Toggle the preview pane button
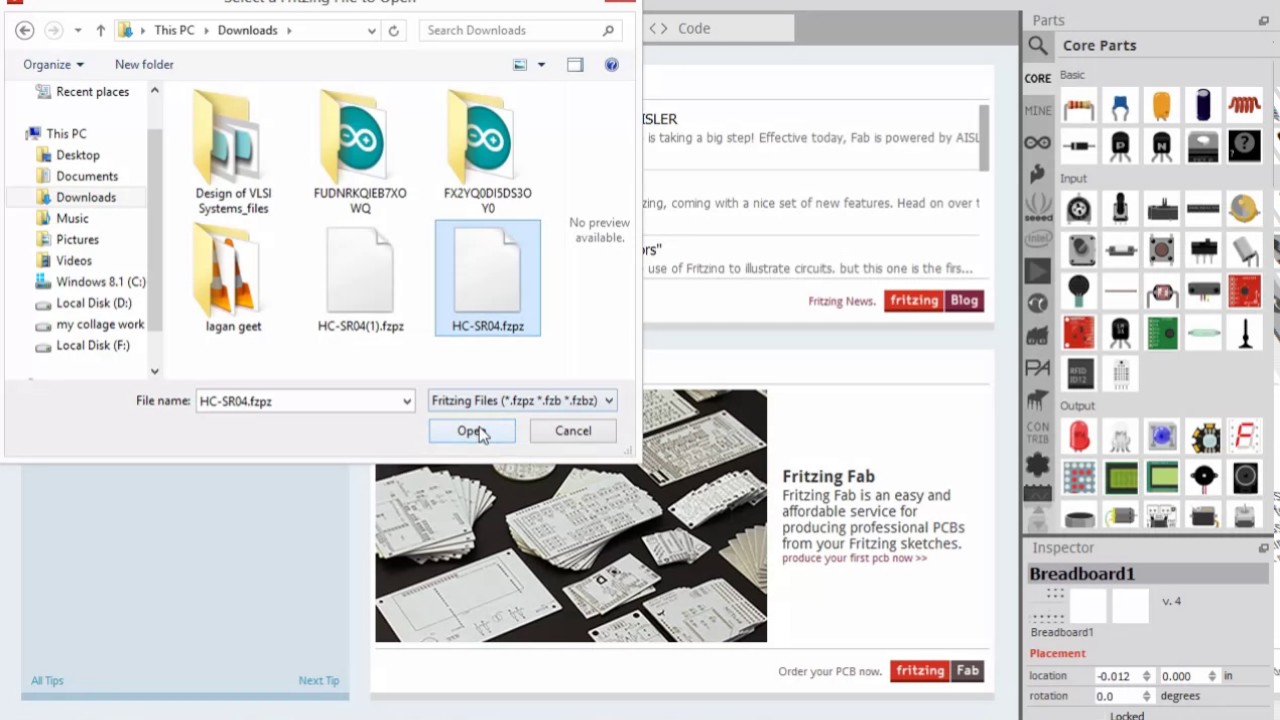Screen dimensions: 1280x720 tap(575, 65)
